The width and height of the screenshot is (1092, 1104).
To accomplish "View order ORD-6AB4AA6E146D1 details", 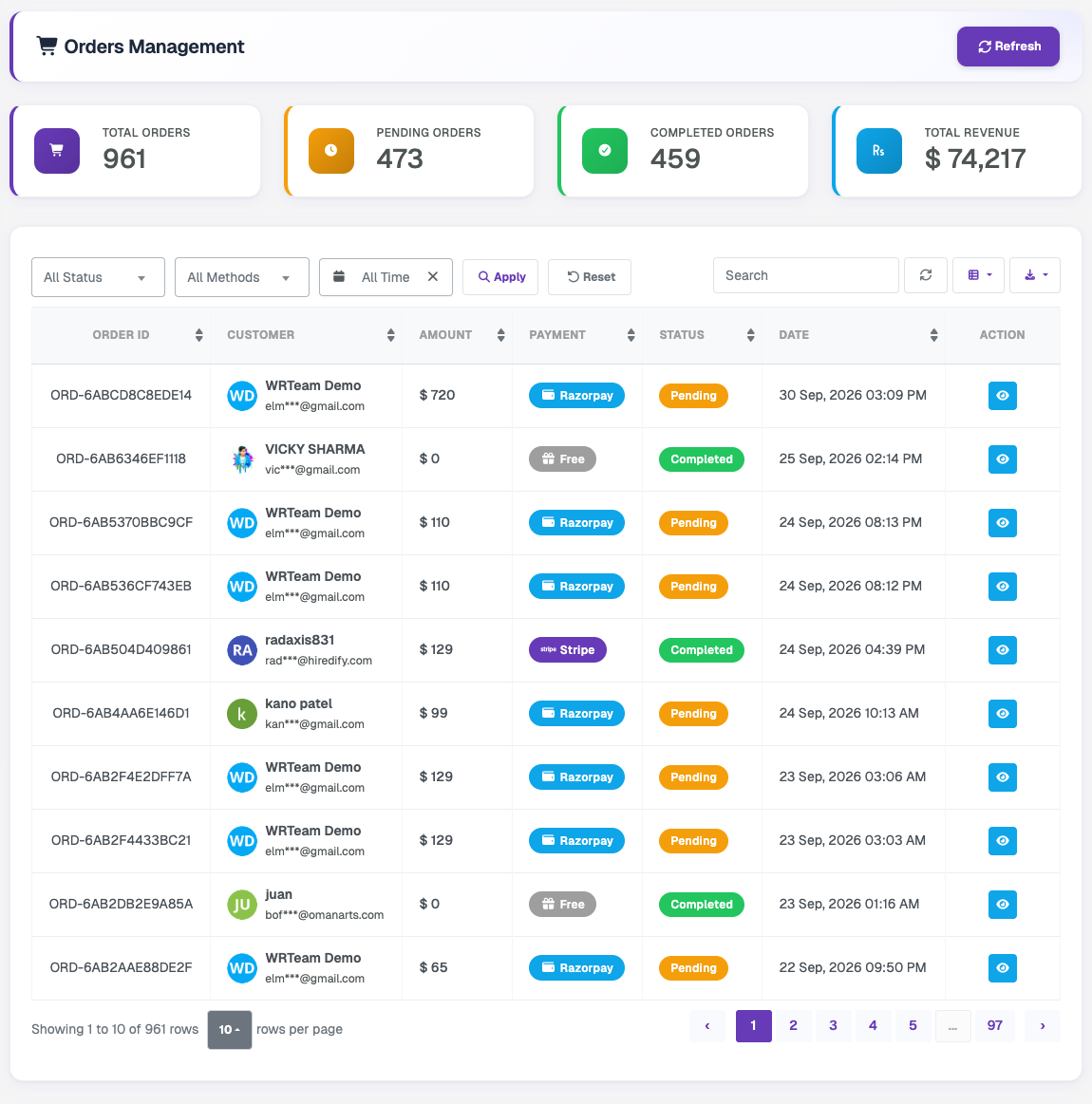I will [1003, 713].
